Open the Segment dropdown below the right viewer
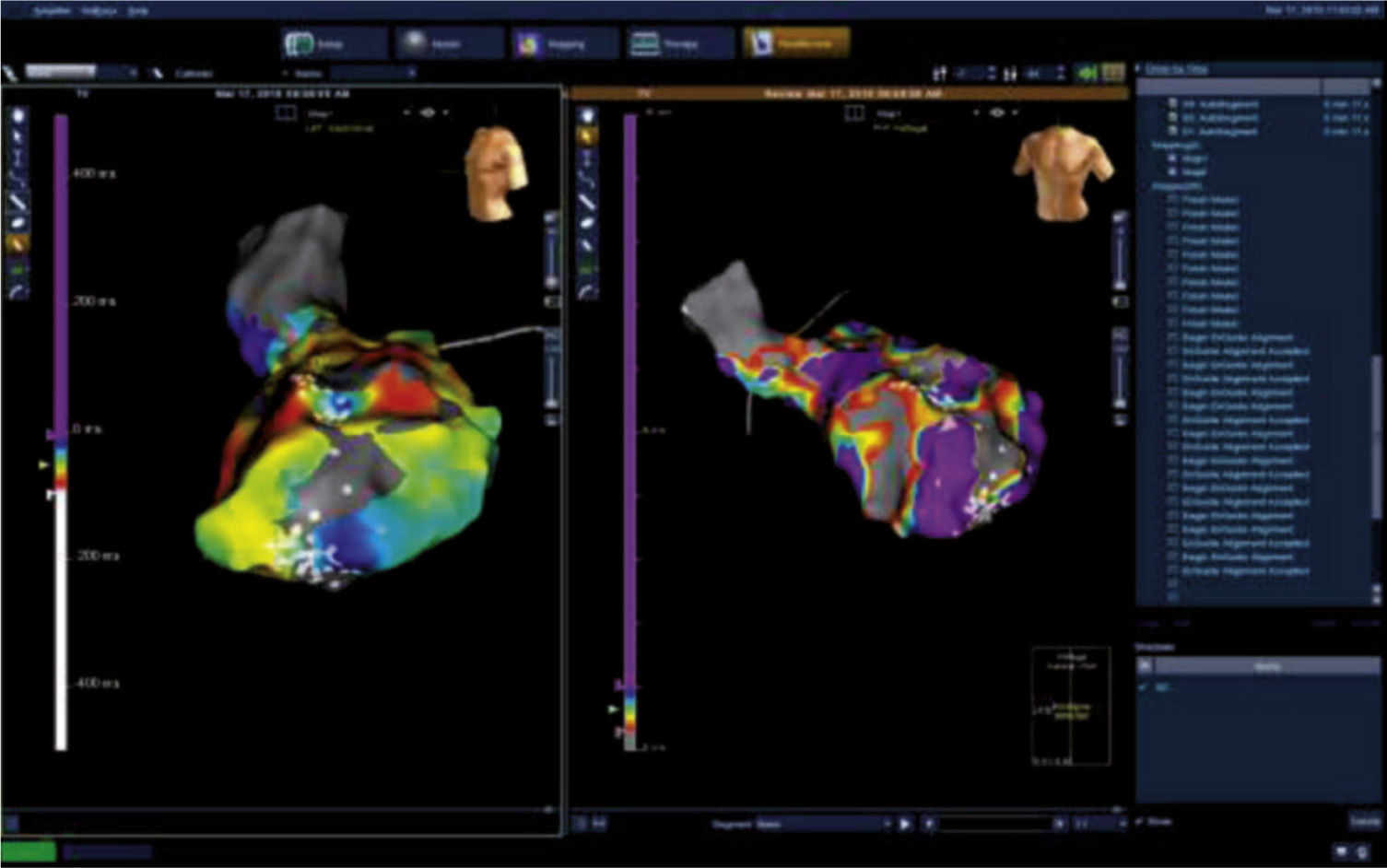This screenshot has width=1387, height=868. [887, 824]
